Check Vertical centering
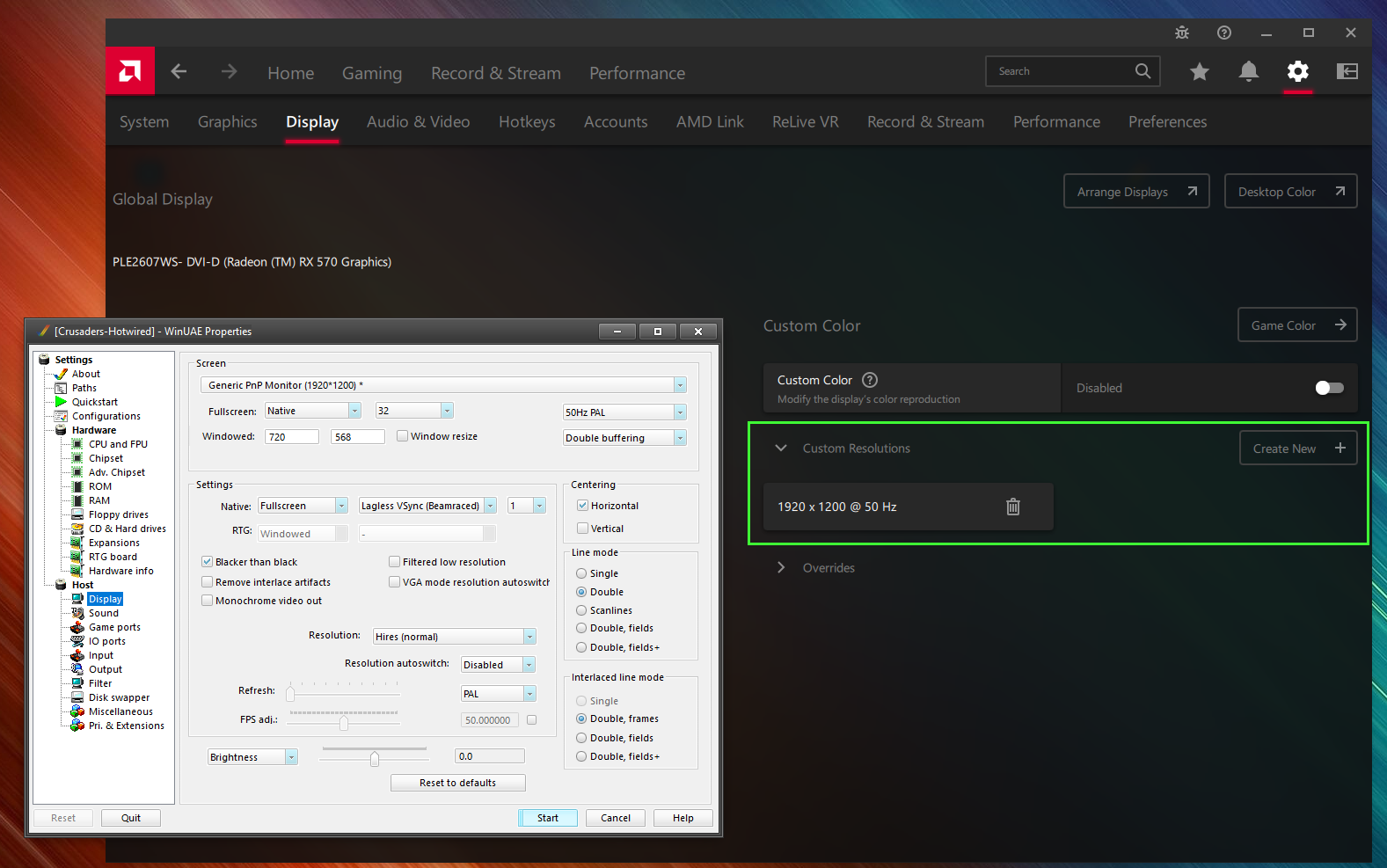 [x=582, y=529]
